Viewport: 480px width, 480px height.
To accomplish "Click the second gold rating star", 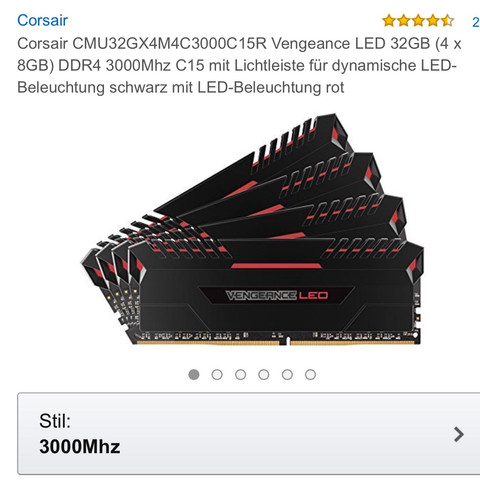I will pos(403,21).
